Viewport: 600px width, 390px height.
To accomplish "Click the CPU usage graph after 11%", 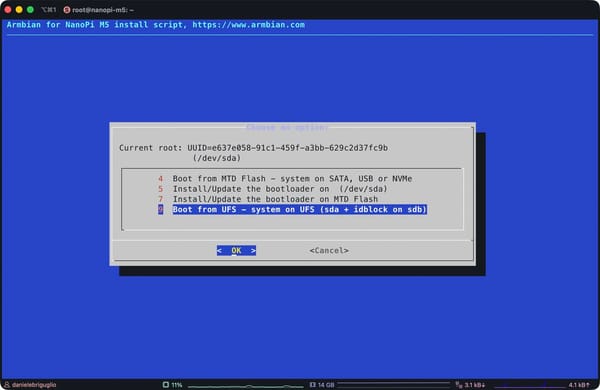I will pos(245,385).
